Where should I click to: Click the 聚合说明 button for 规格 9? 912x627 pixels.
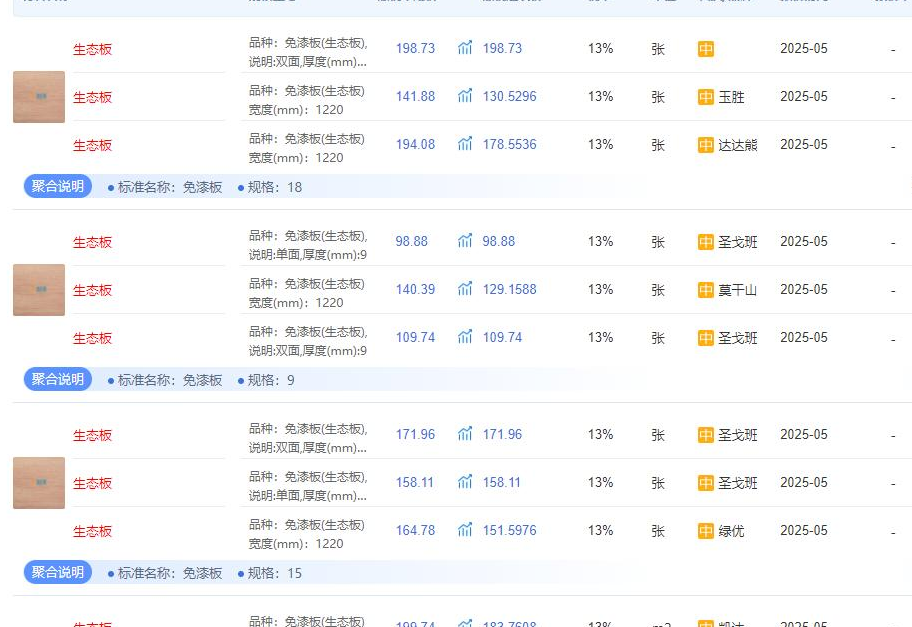pos(58,379)
